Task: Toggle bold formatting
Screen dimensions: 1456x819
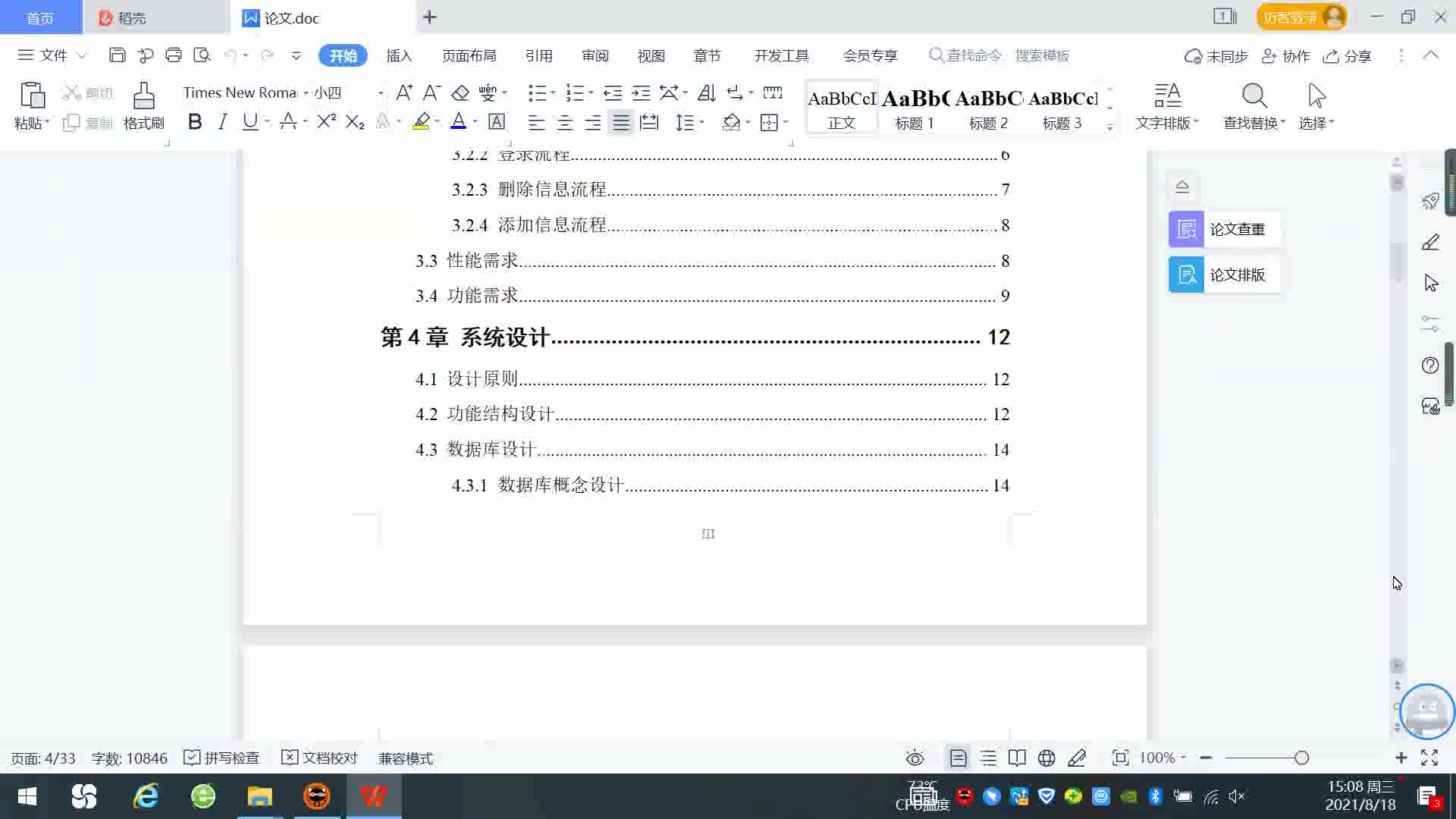Action: [195, 122]
